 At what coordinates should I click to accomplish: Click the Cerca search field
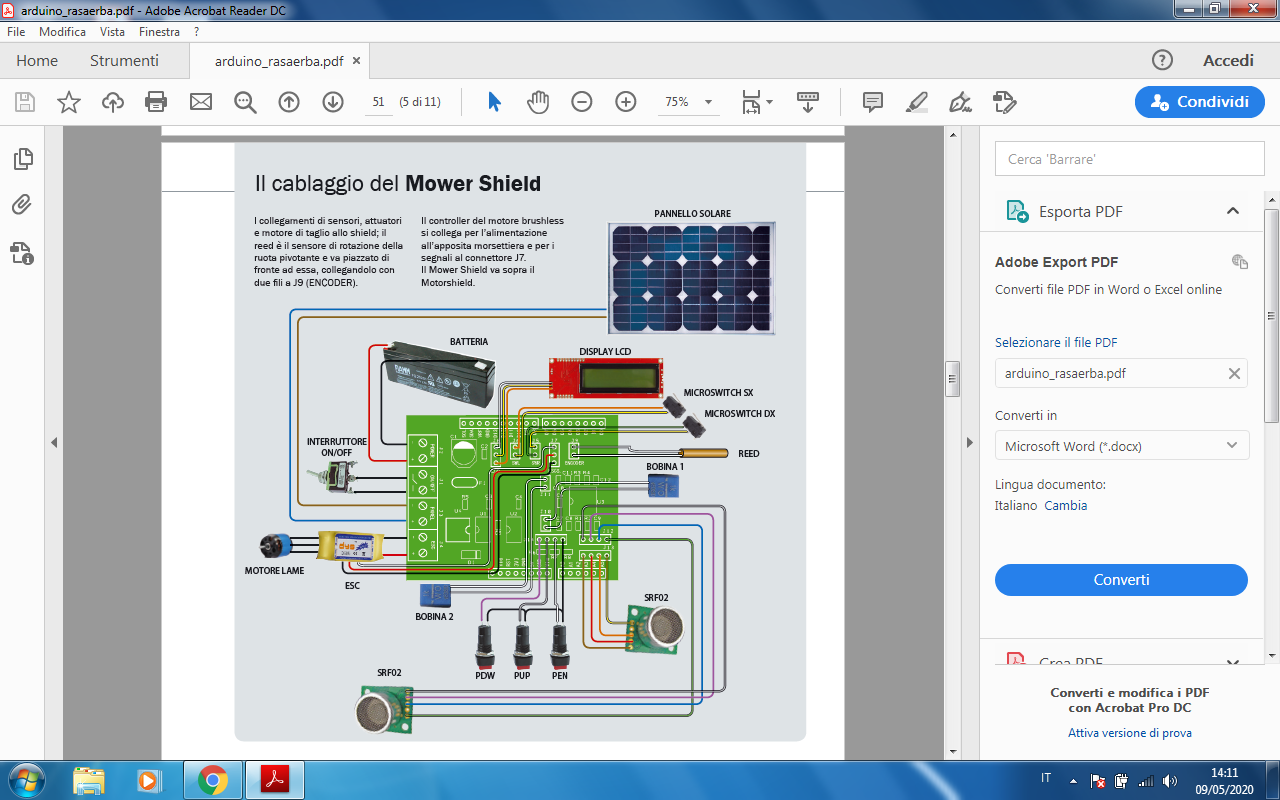coord(1129,159)
